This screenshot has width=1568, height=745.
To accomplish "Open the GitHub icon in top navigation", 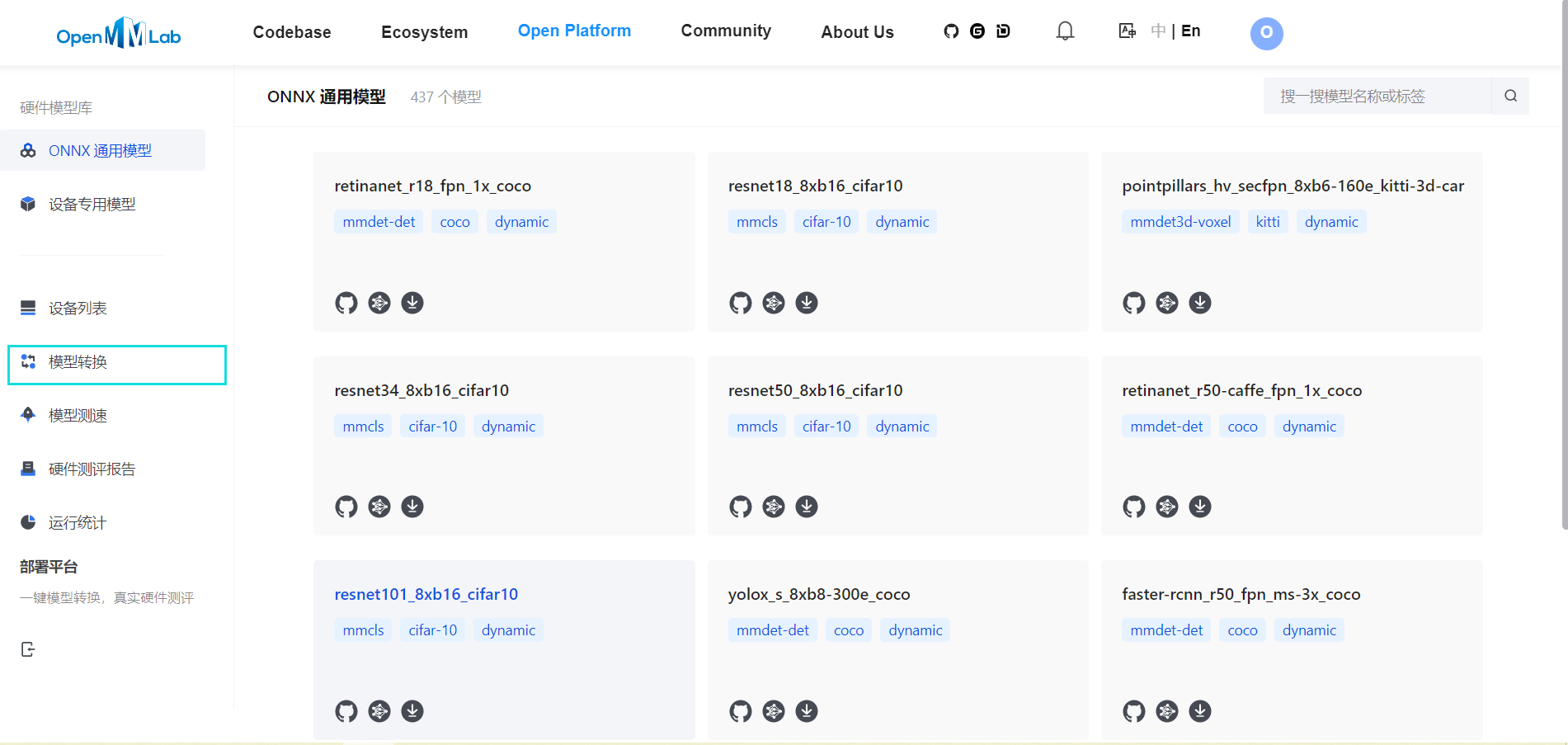I will (951, 31).
